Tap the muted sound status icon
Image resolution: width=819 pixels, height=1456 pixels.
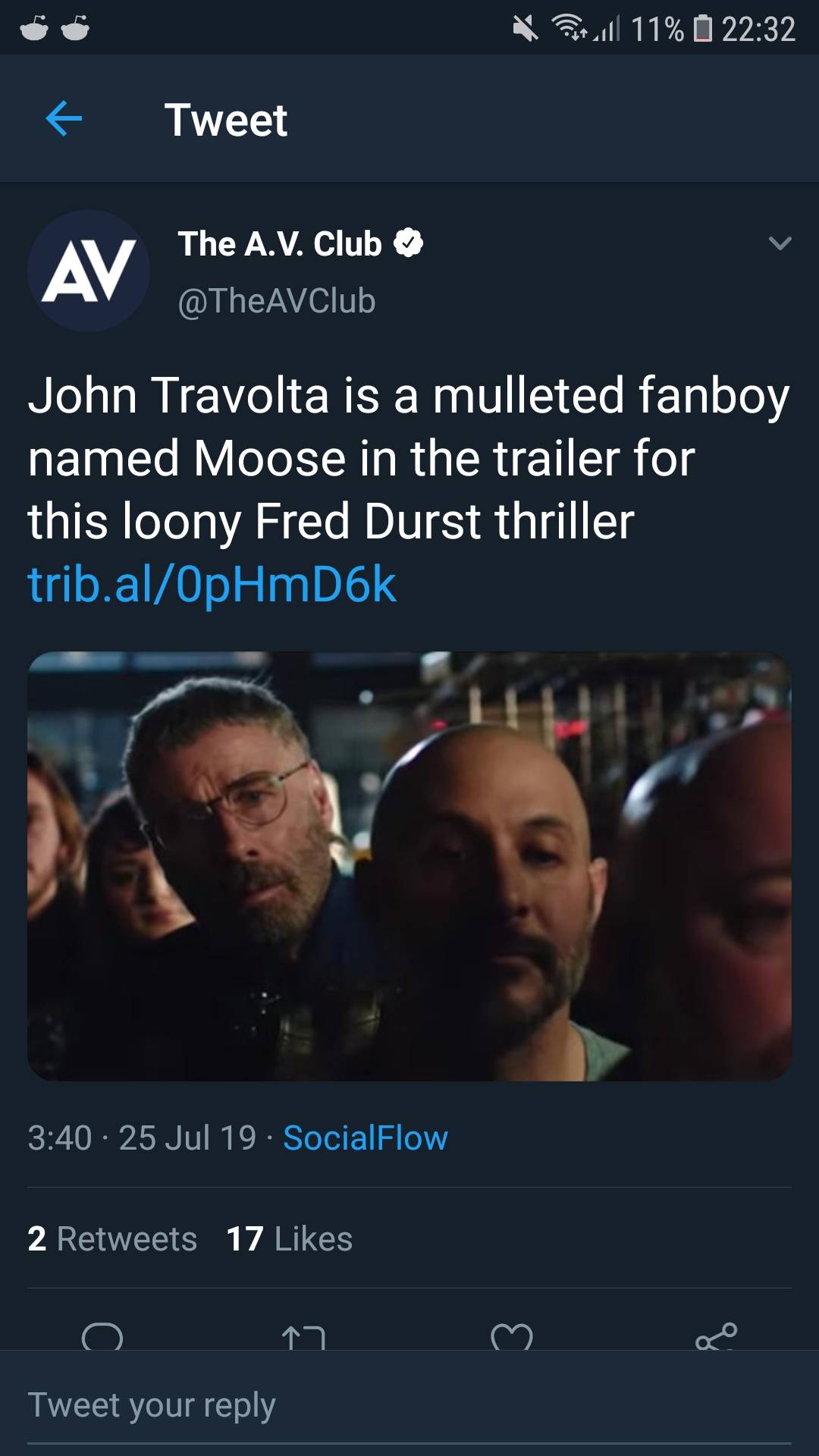[x=525, y=29]
